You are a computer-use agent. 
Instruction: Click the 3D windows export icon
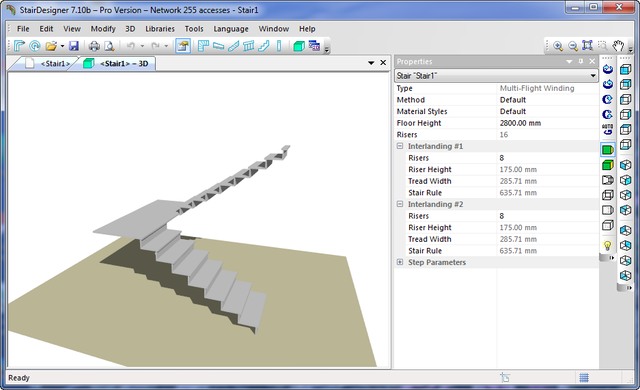click(314, 46)
